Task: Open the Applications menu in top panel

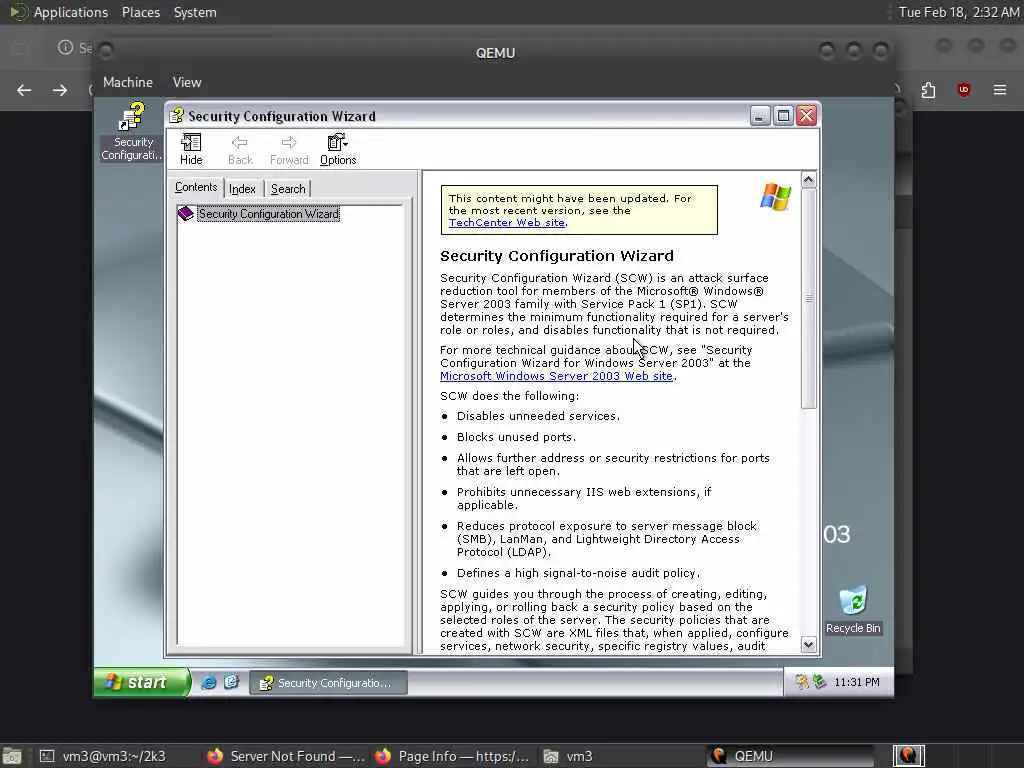Action: point(71,12)
